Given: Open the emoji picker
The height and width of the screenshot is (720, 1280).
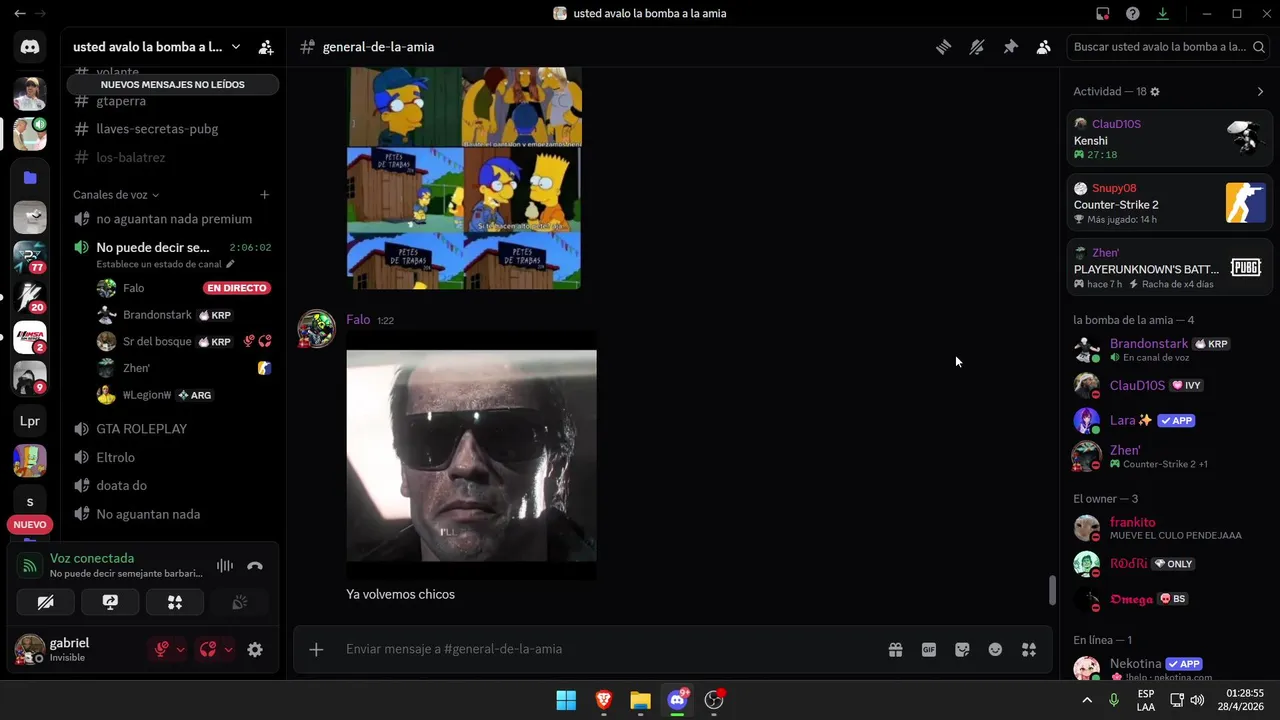Looking at the screenshot, I should 995,650.
